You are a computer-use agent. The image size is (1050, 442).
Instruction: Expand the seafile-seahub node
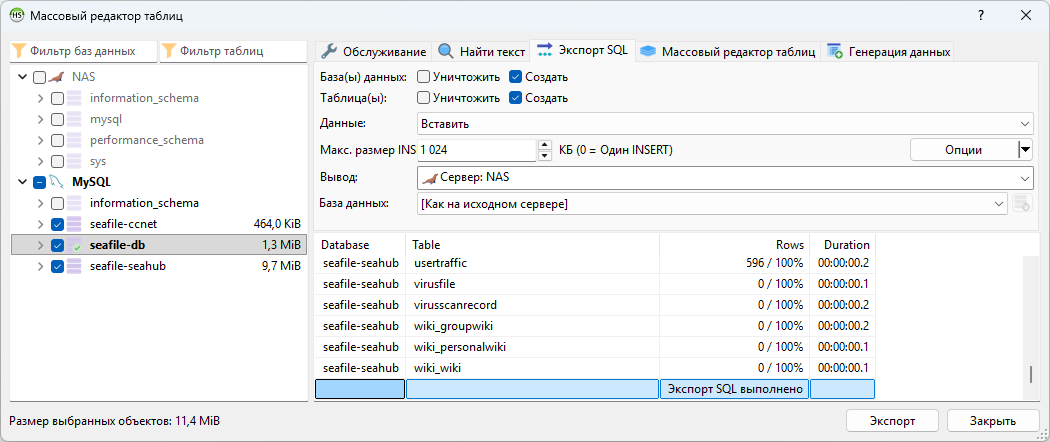(x=41, y=266)
